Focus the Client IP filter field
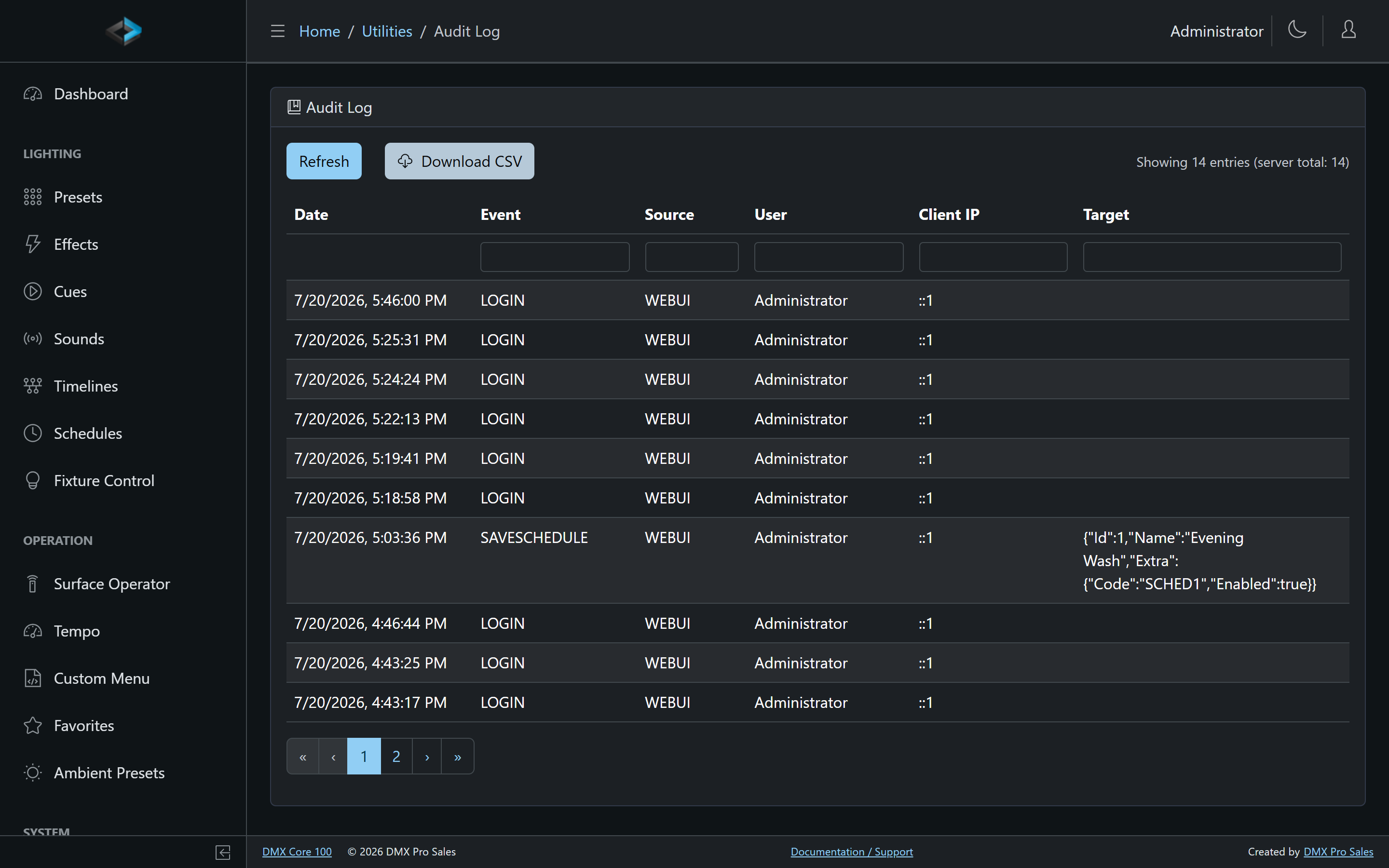Screen dimensions: 1389x868 click(993, 257)
